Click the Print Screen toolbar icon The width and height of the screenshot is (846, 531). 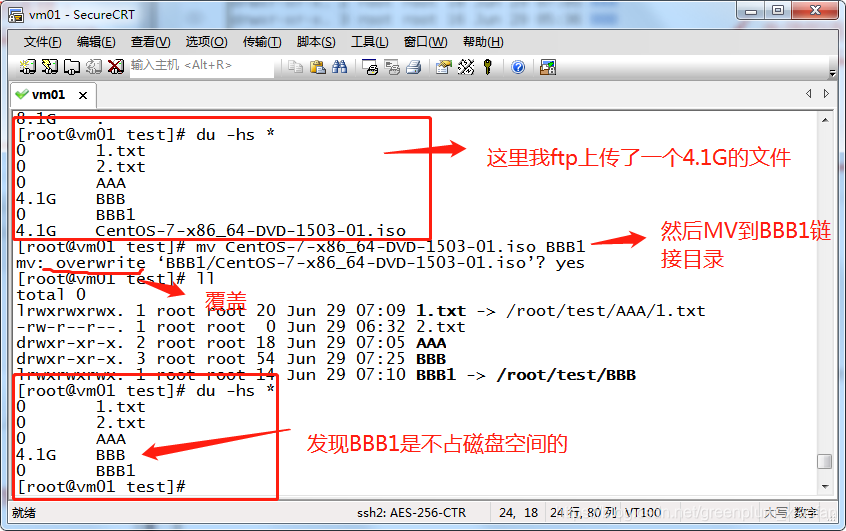(370, 67)
